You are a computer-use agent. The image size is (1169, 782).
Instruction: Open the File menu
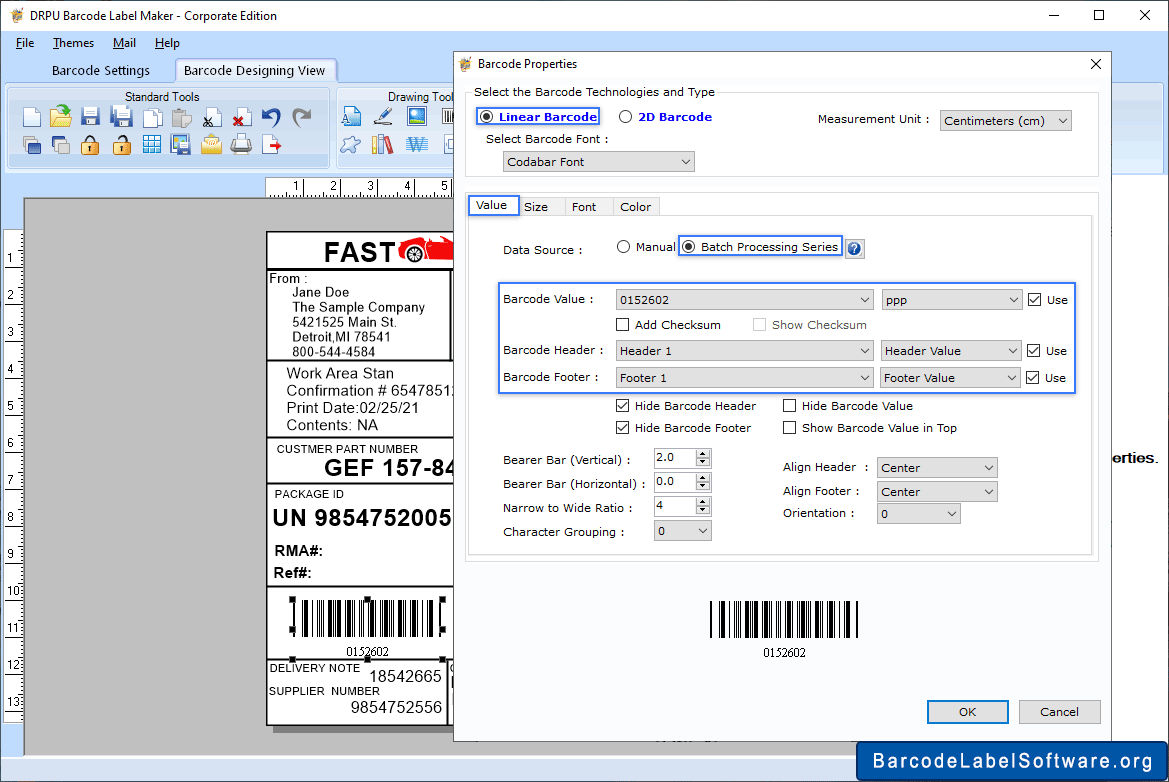[x=25, y=43]
